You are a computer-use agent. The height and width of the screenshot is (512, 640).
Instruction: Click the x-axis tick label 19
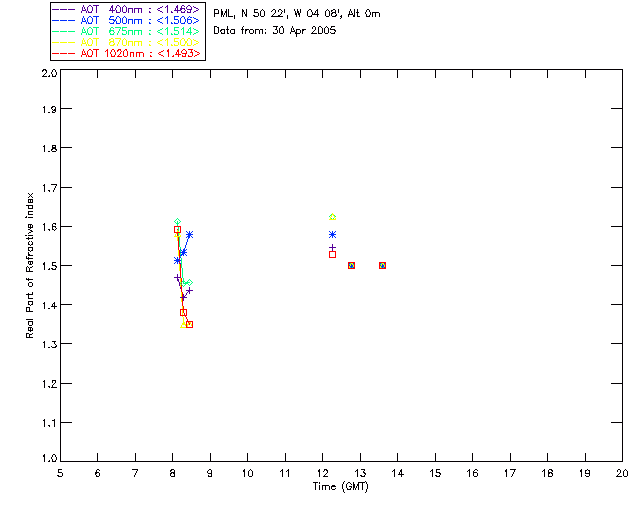(x=585, y=473)
